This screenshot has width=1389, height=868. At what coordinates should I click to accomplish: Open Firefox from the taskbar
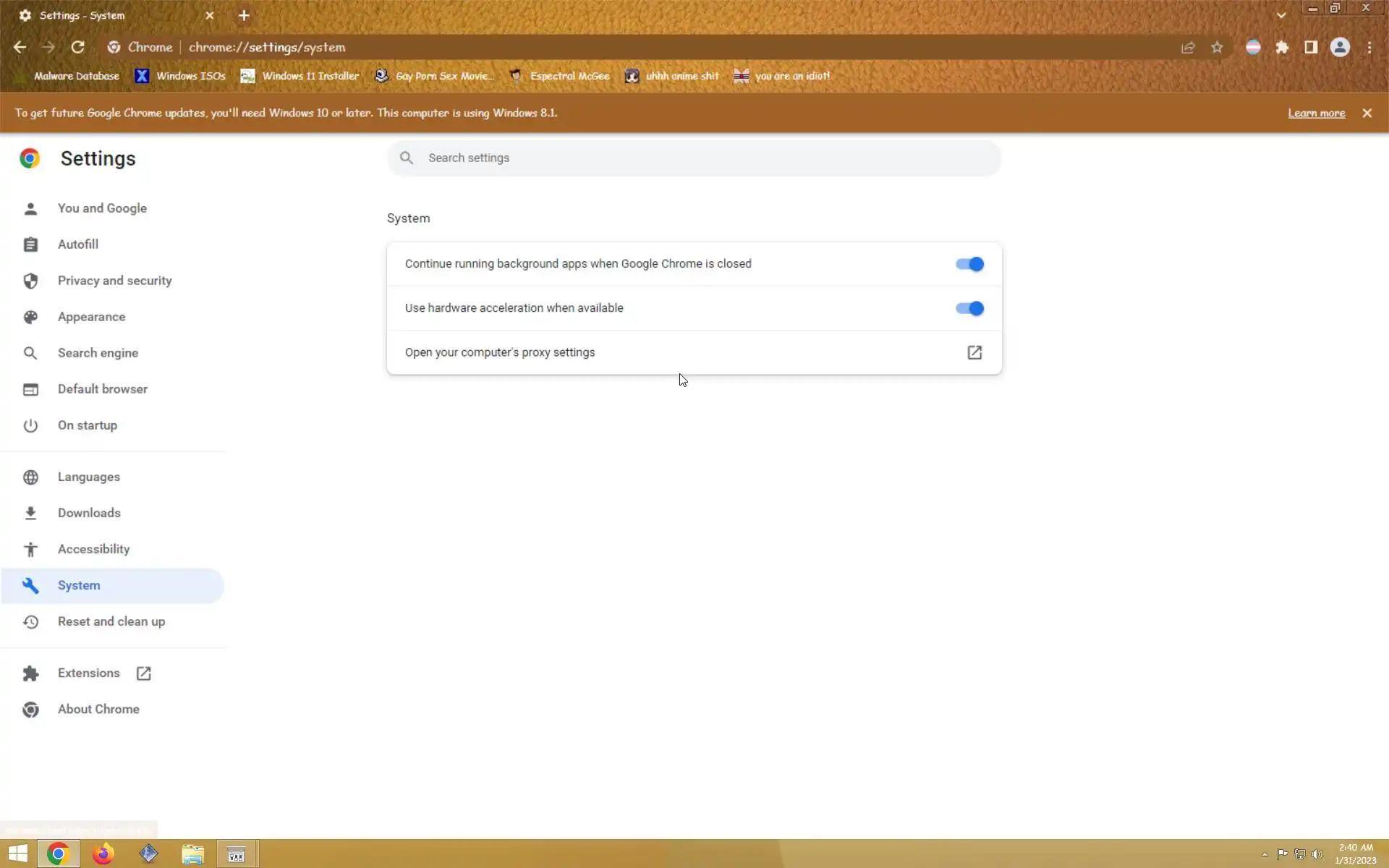[x=103, y=854]
